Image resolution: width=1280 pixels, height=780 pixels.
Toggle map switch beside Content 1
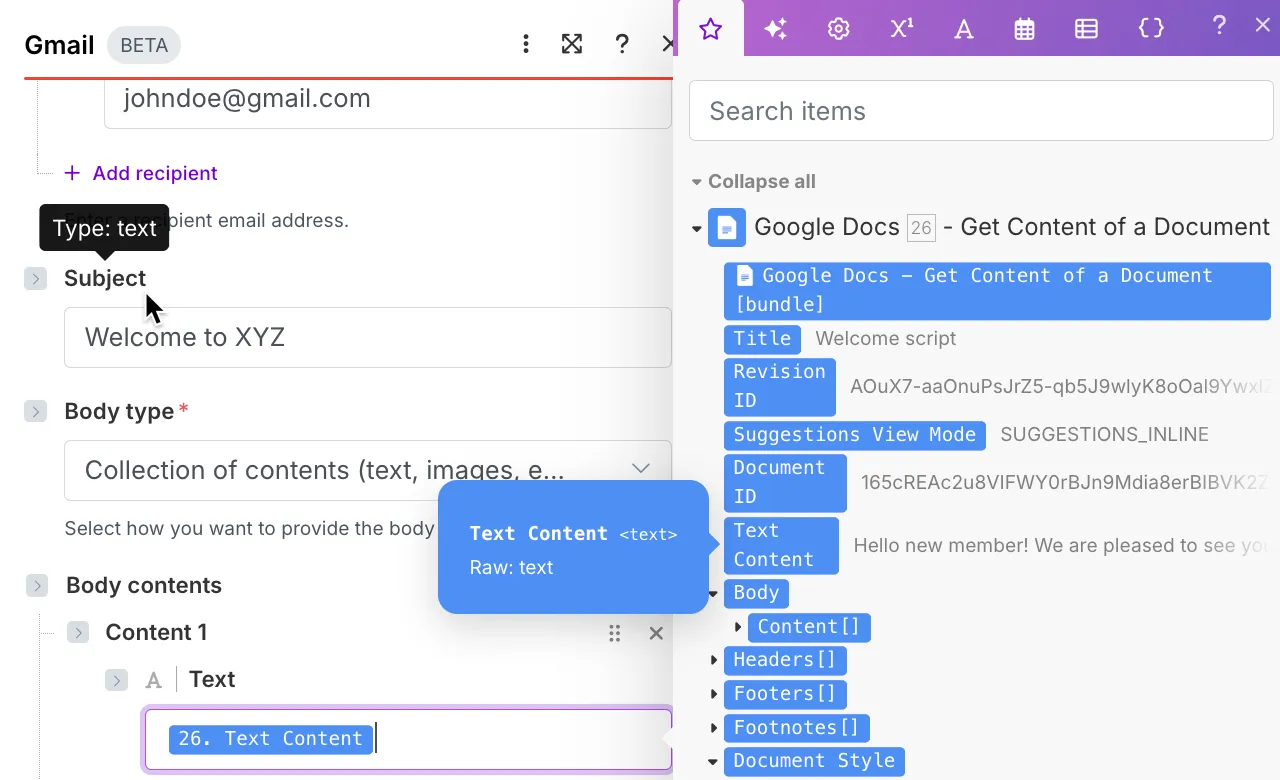point(78,632)
